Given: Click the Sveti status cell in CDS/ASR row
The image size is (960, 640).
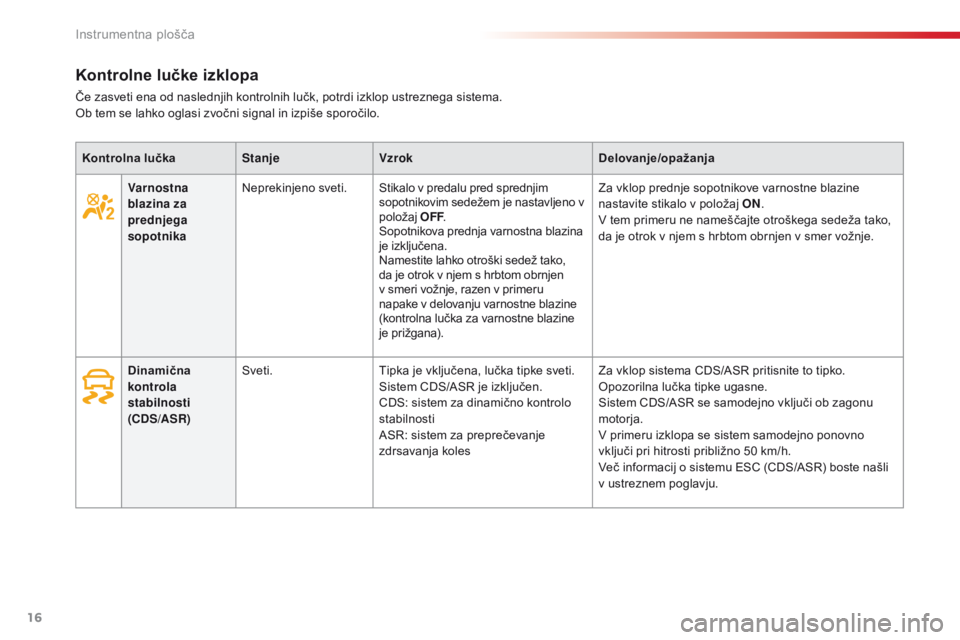Looking at the screenshot, I should point(257,369).
